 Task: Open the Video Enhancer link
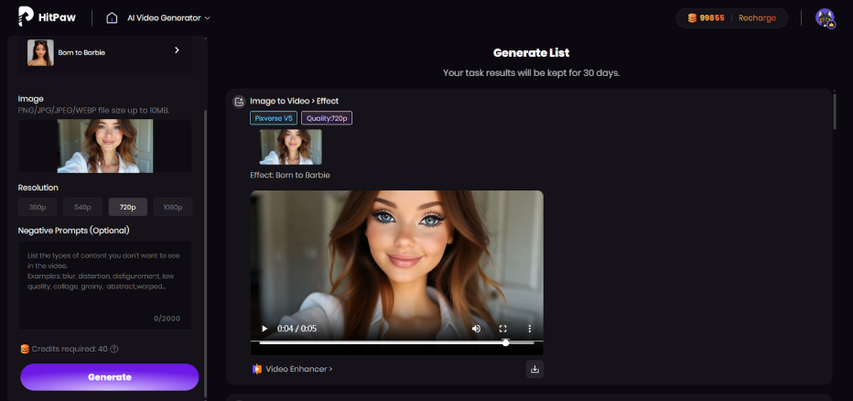coord(299,369)
